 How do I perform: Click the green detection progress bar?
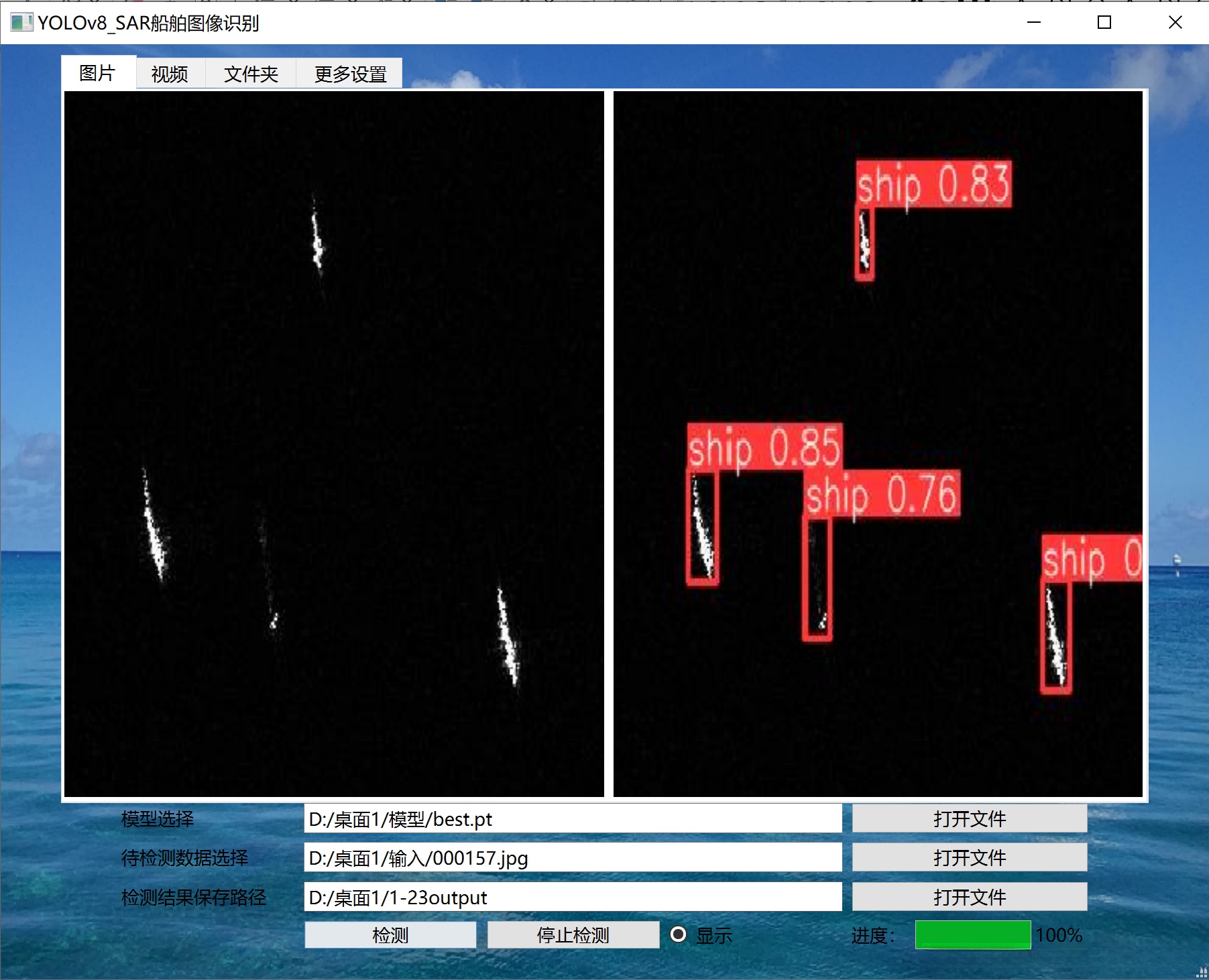(973, 935)
